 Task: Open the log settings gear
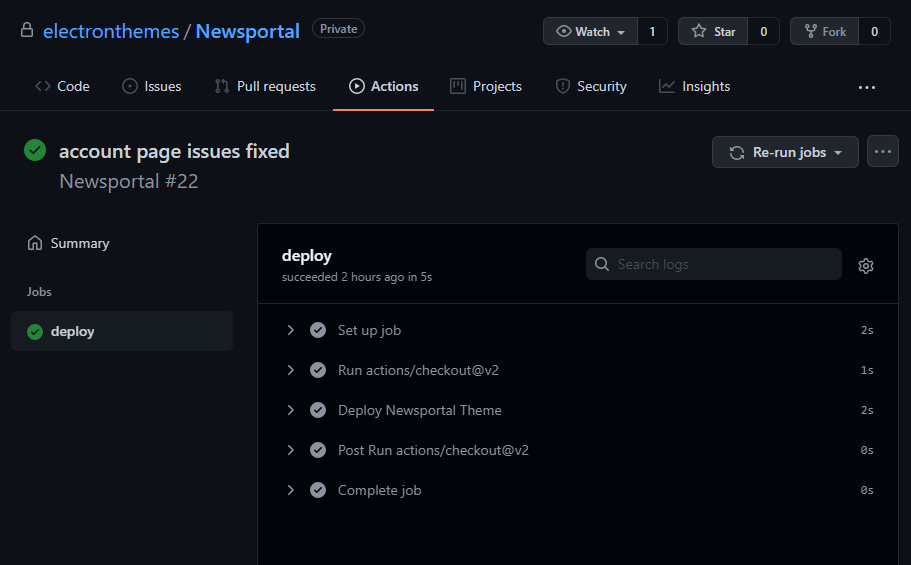(866, 266)
